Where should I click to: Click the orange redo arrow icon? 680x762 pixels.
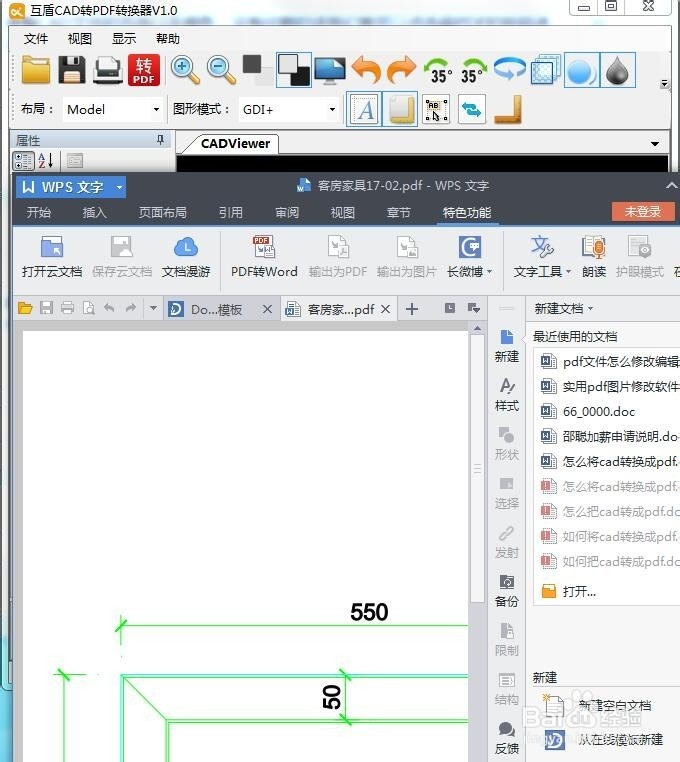coord(401,70)
